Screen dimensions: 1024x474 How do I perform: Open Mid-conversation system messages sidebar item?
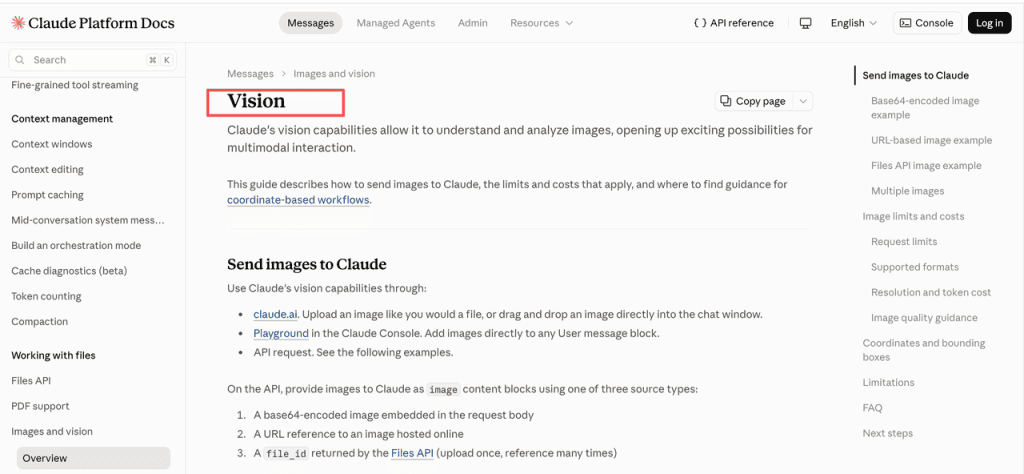(88, 221)
